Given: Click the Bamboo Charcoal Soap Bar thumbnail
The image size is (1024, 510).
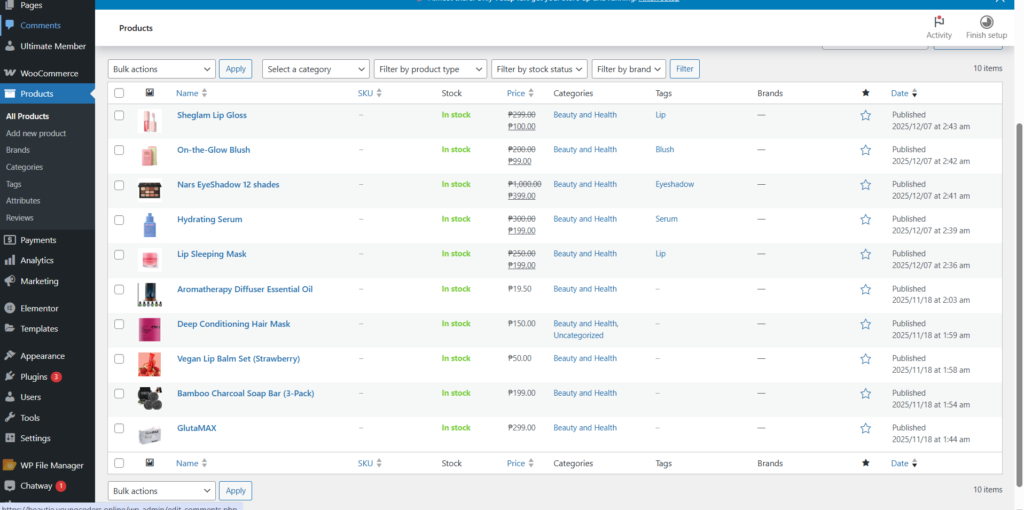Looking at the screenshot, I should (149, 395).
